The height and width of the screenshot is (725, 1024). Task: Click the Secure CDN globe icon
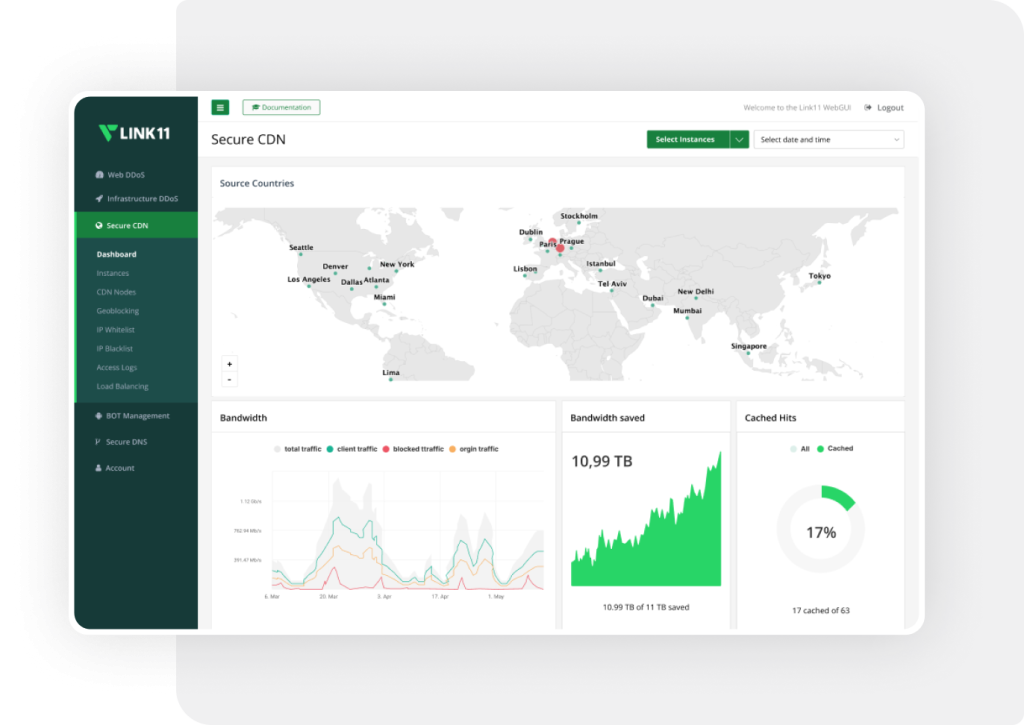99,225
